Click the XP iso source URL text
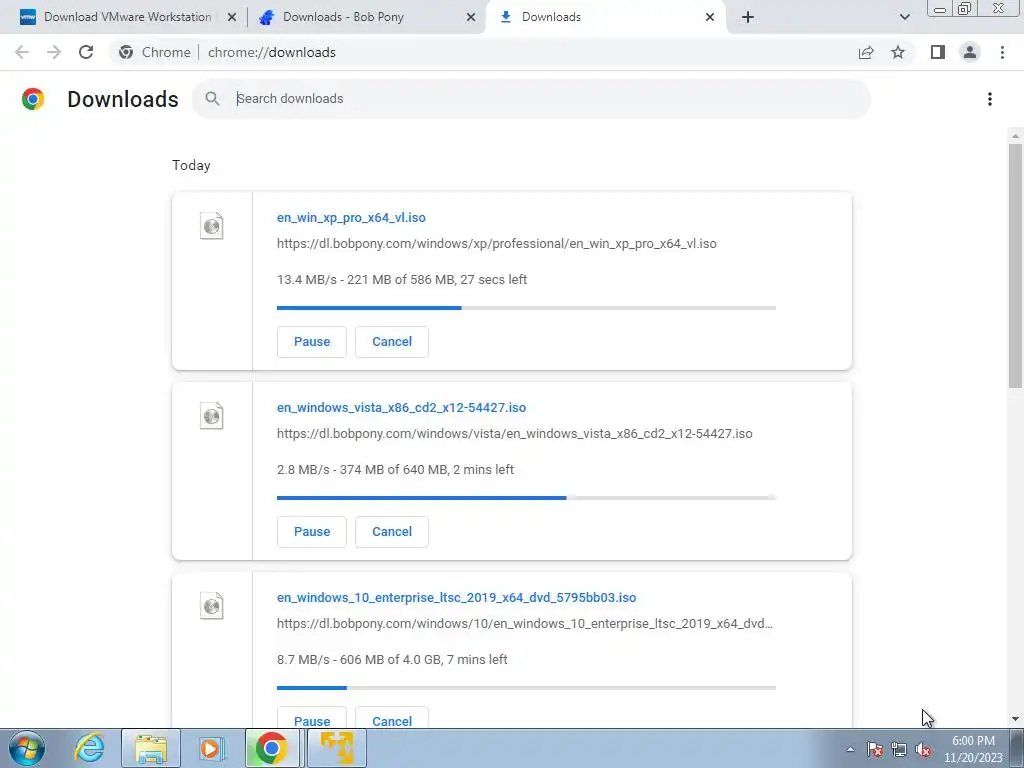The width and height of the screenshot is (1024, 768). 496,244
